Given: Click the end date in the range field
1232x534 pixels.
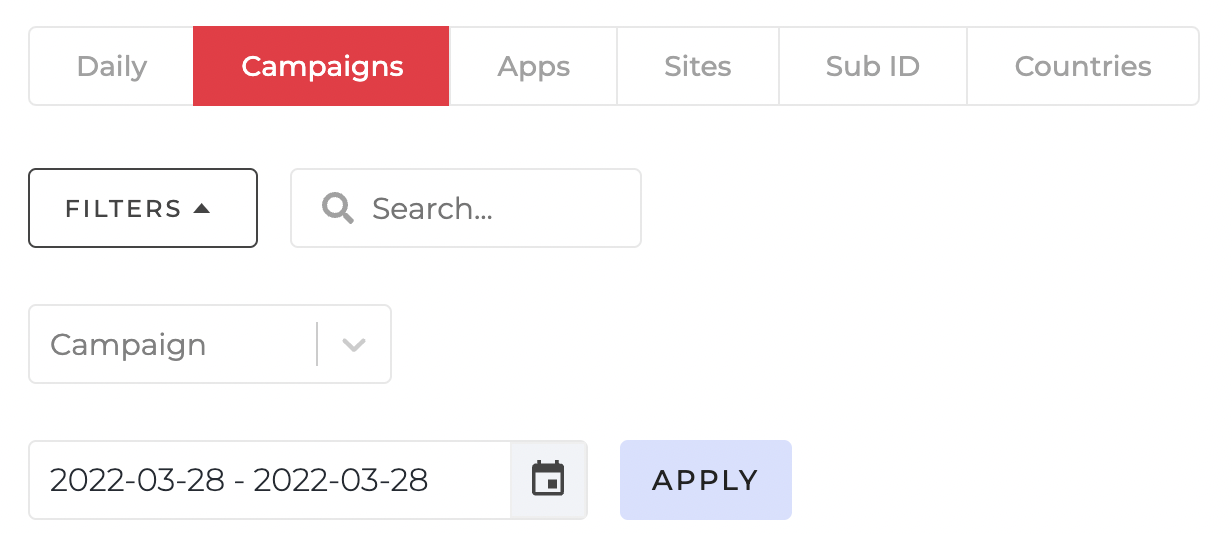Looking at the screenshot, I should [x=341, y=481].
